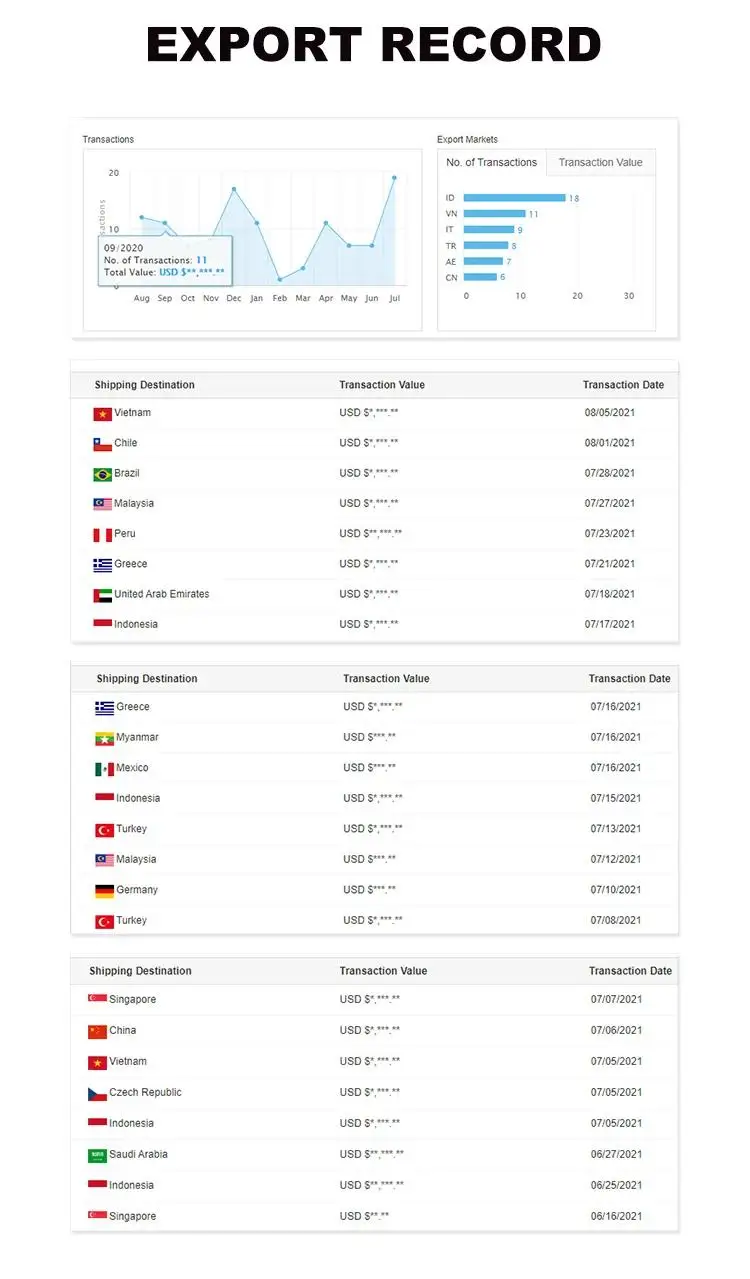
Task: Click the date 07/23/2021
Action: (610, 534)
